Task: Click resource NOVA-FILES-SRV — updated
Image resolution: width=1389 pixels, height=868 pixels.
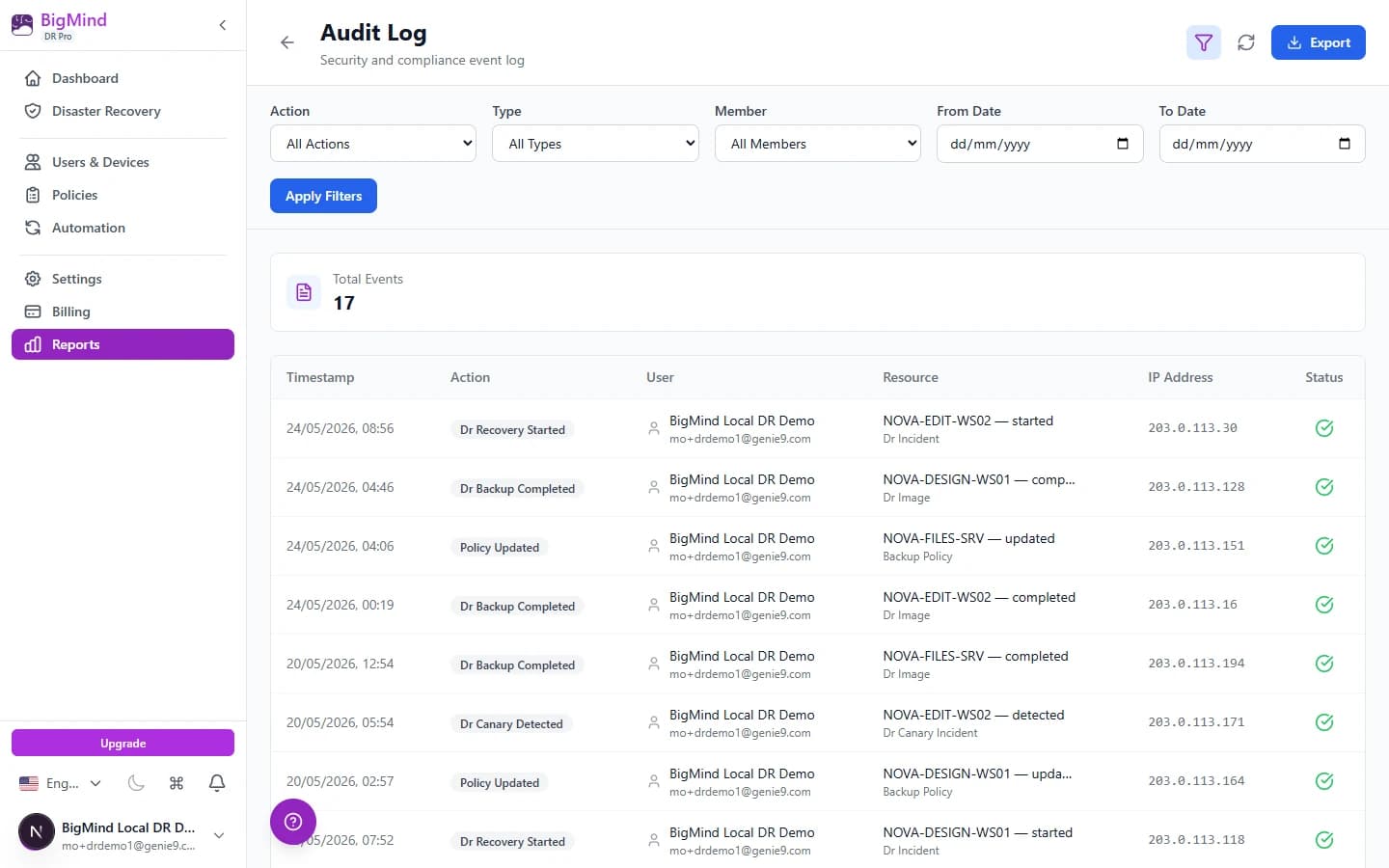Action: pyautogui.click(x=968, y=538)
